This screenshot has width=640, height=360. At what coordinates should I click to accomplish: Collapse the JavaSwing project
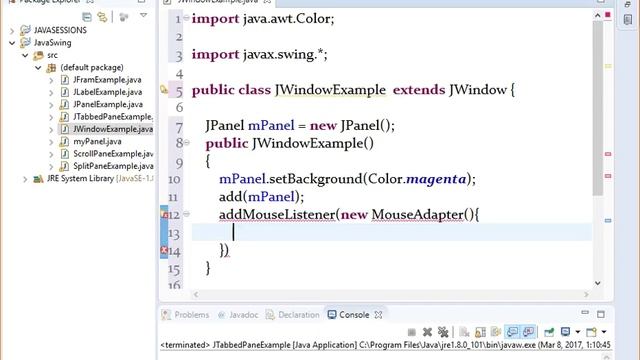(x=12, y=43)
